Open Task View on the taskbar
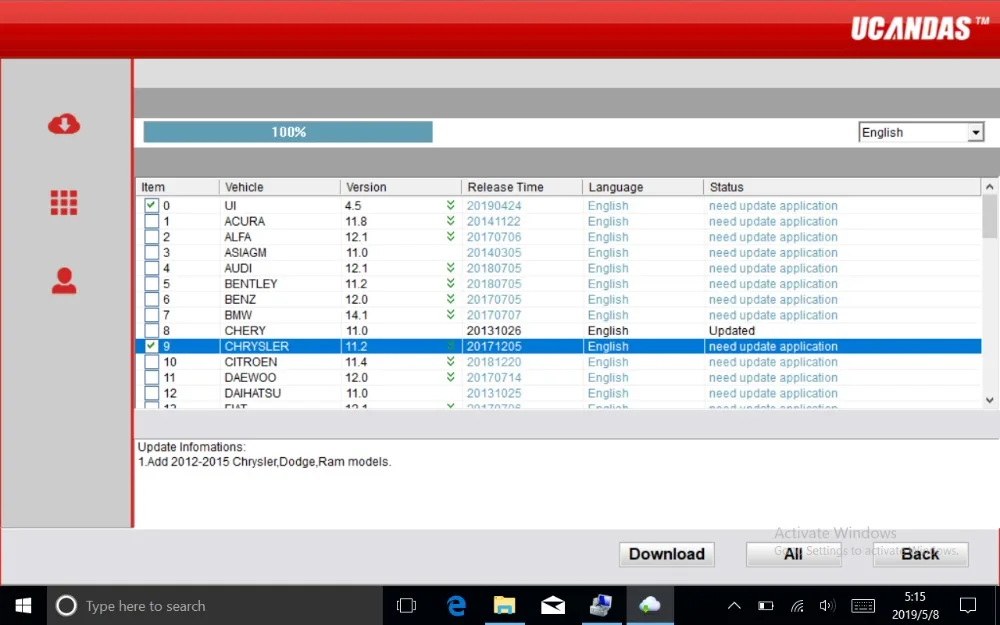Image resolution: width=1000 pixels, height=625 pixels. 406,605
